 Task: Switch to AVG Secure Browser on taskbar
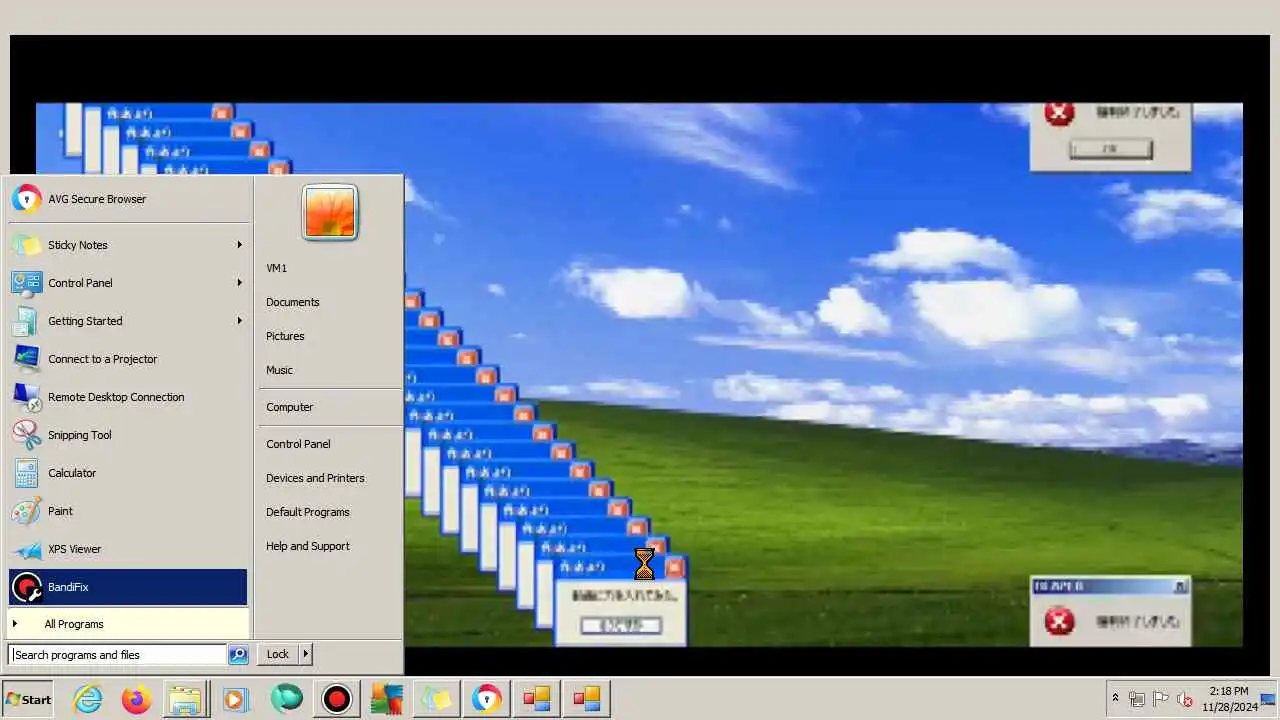pos(487,699)
